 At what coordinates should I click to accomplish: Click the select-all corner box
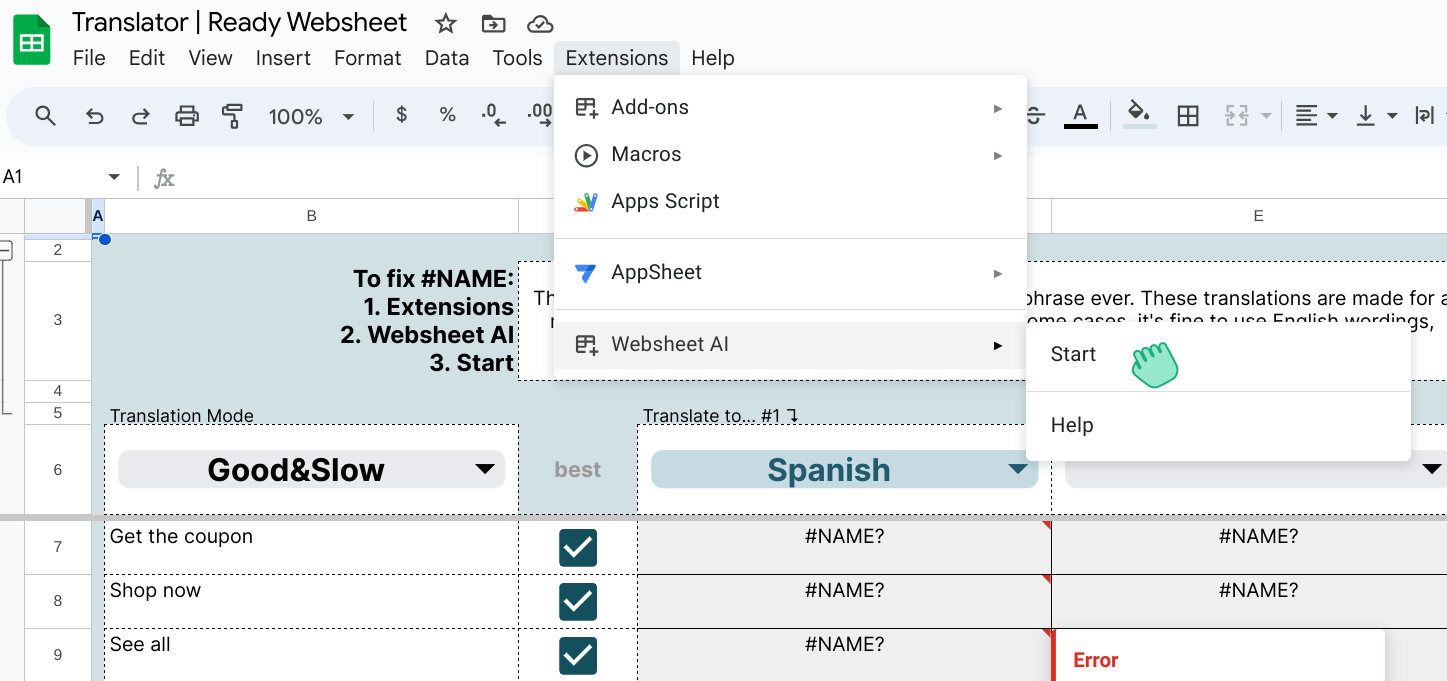coord(56,216)
